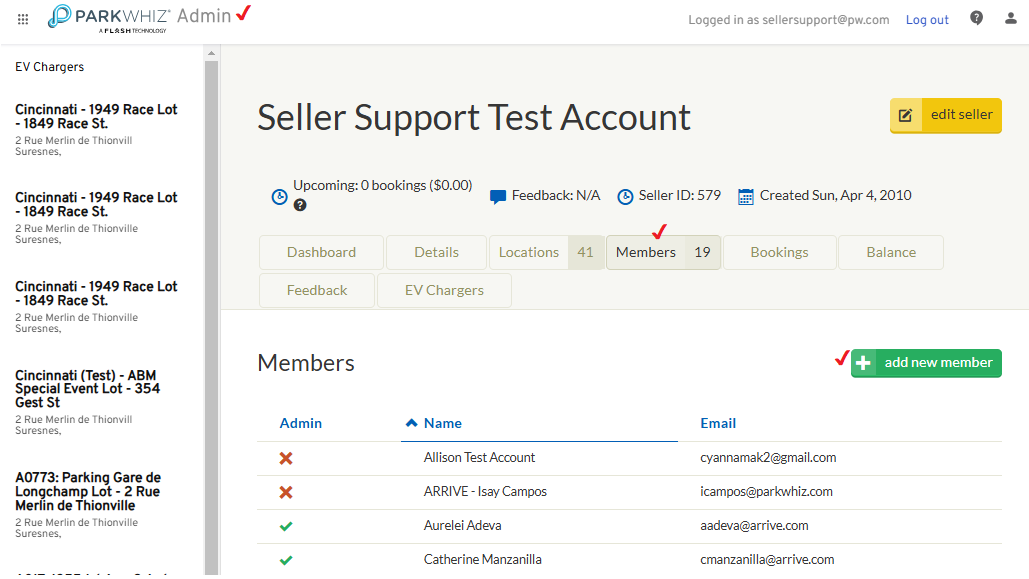This screenshot has width=1029, height=579.
Task: Click the Seller ID: 579 text
Action: (x=680, y=196)
